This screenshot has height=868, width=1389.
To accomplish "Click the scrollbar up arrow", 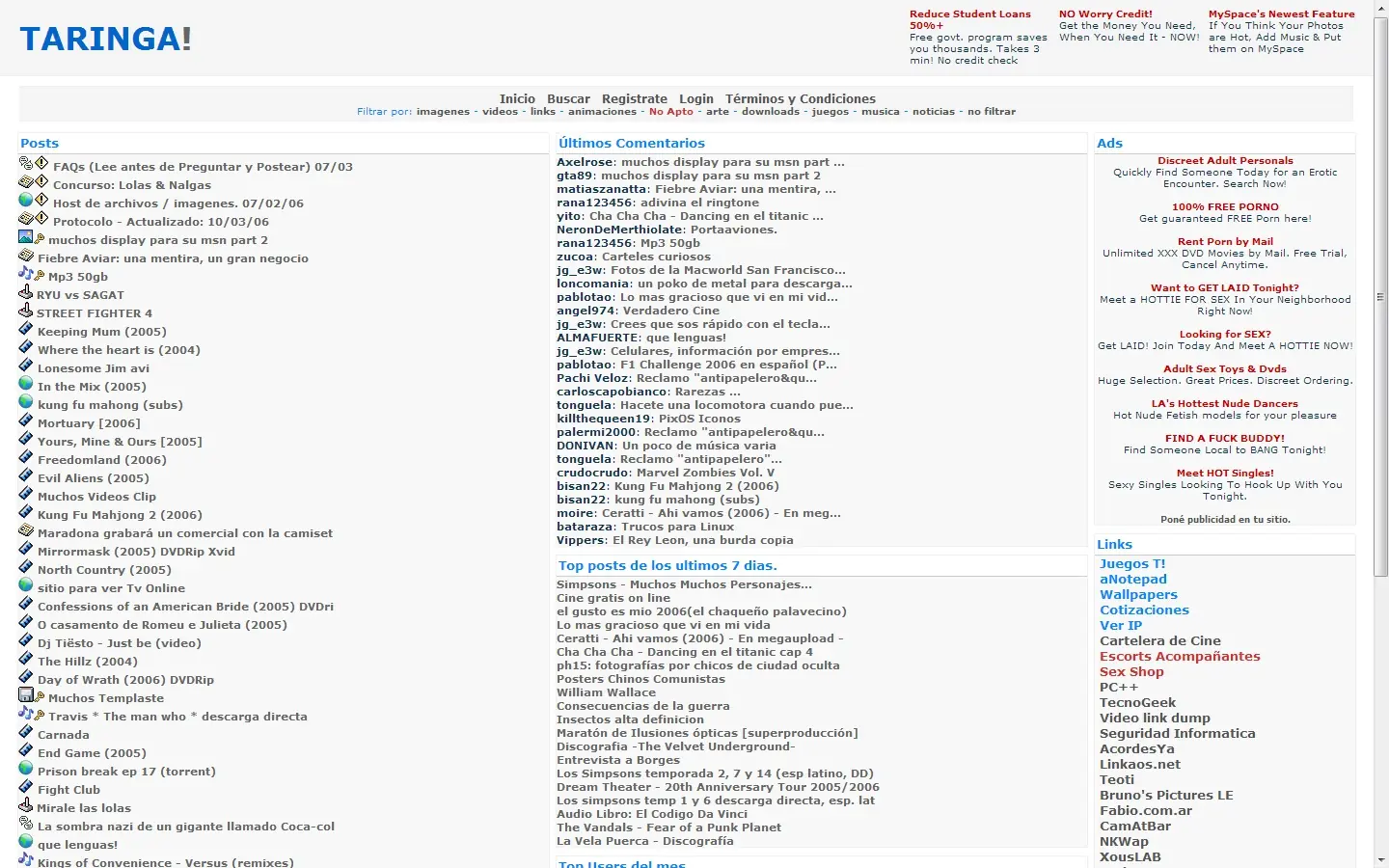I will (1380, 8).
